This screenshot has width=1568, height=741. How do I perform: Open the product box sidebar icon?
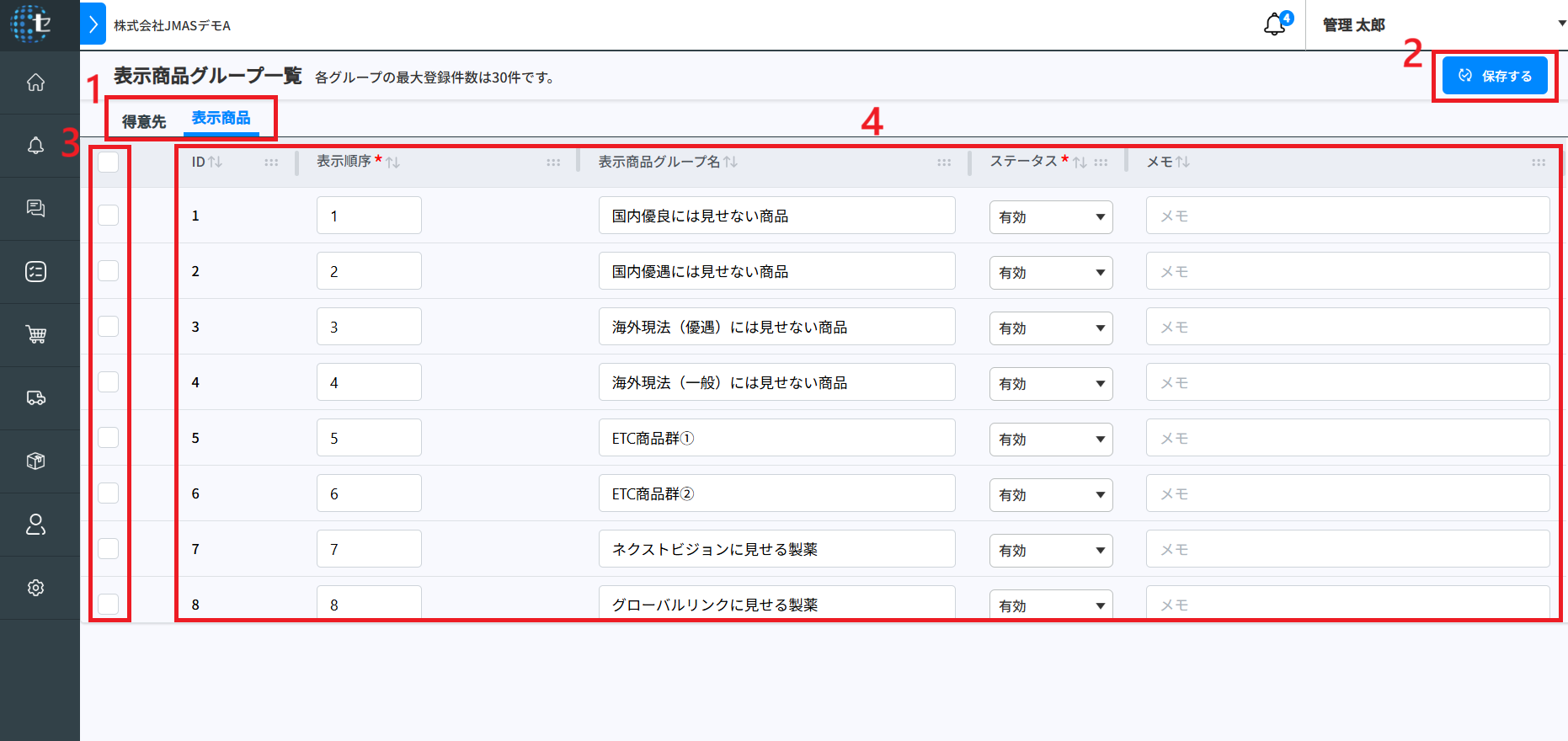click(x=35, y=461)
